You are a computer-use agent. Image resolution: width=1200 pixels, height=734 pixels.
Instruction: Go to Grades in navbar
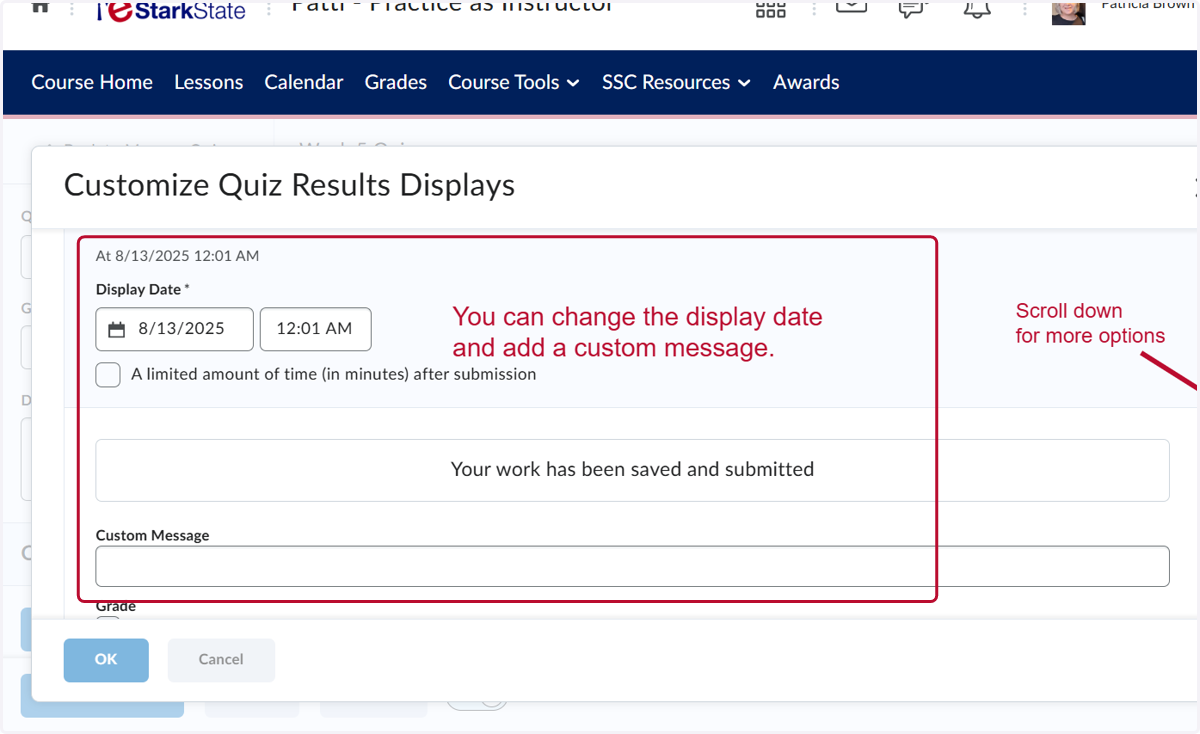click(x=396, y=82)
